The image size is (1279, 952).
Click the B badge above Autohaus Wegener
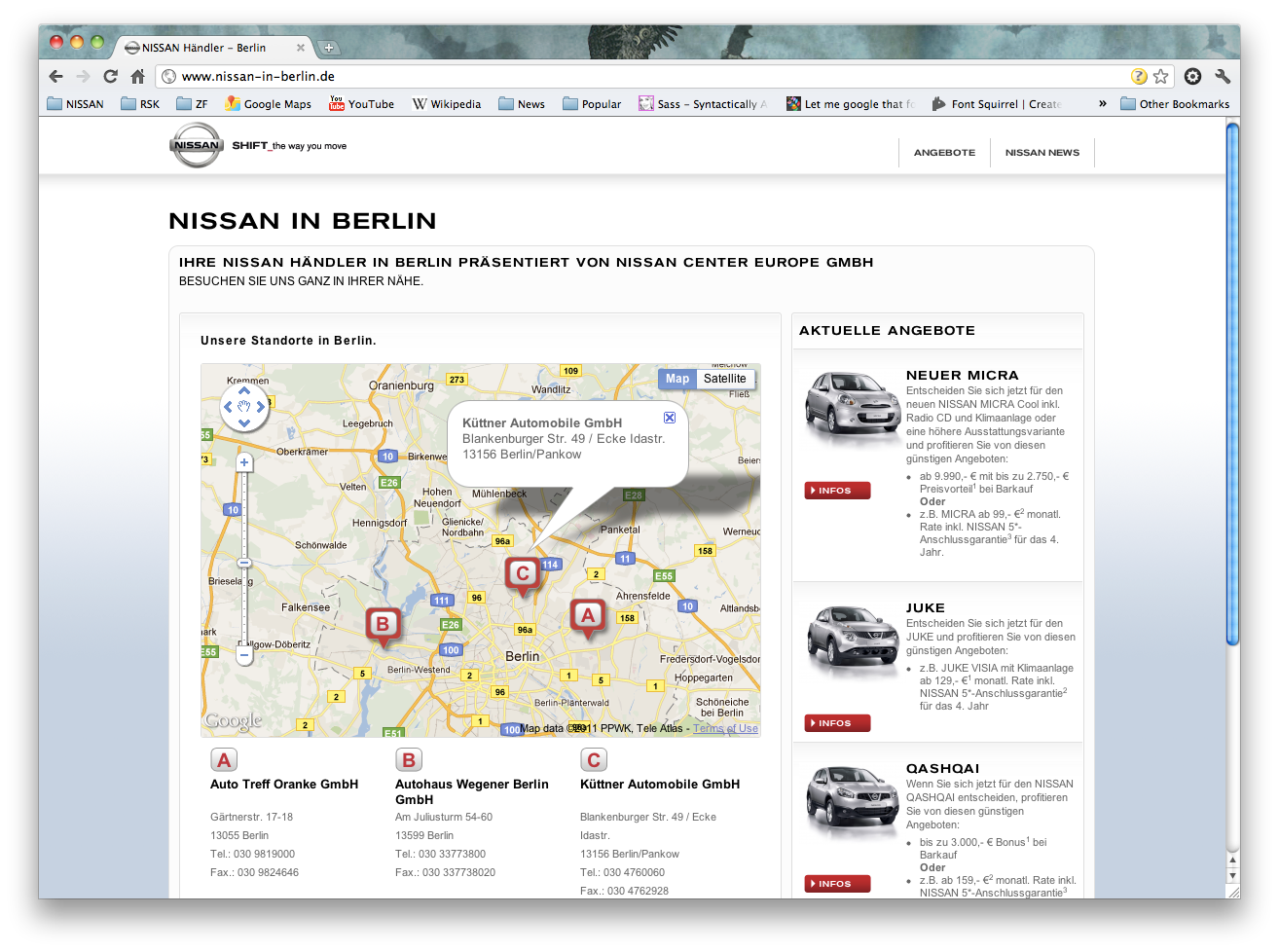[x=409, y=760]
